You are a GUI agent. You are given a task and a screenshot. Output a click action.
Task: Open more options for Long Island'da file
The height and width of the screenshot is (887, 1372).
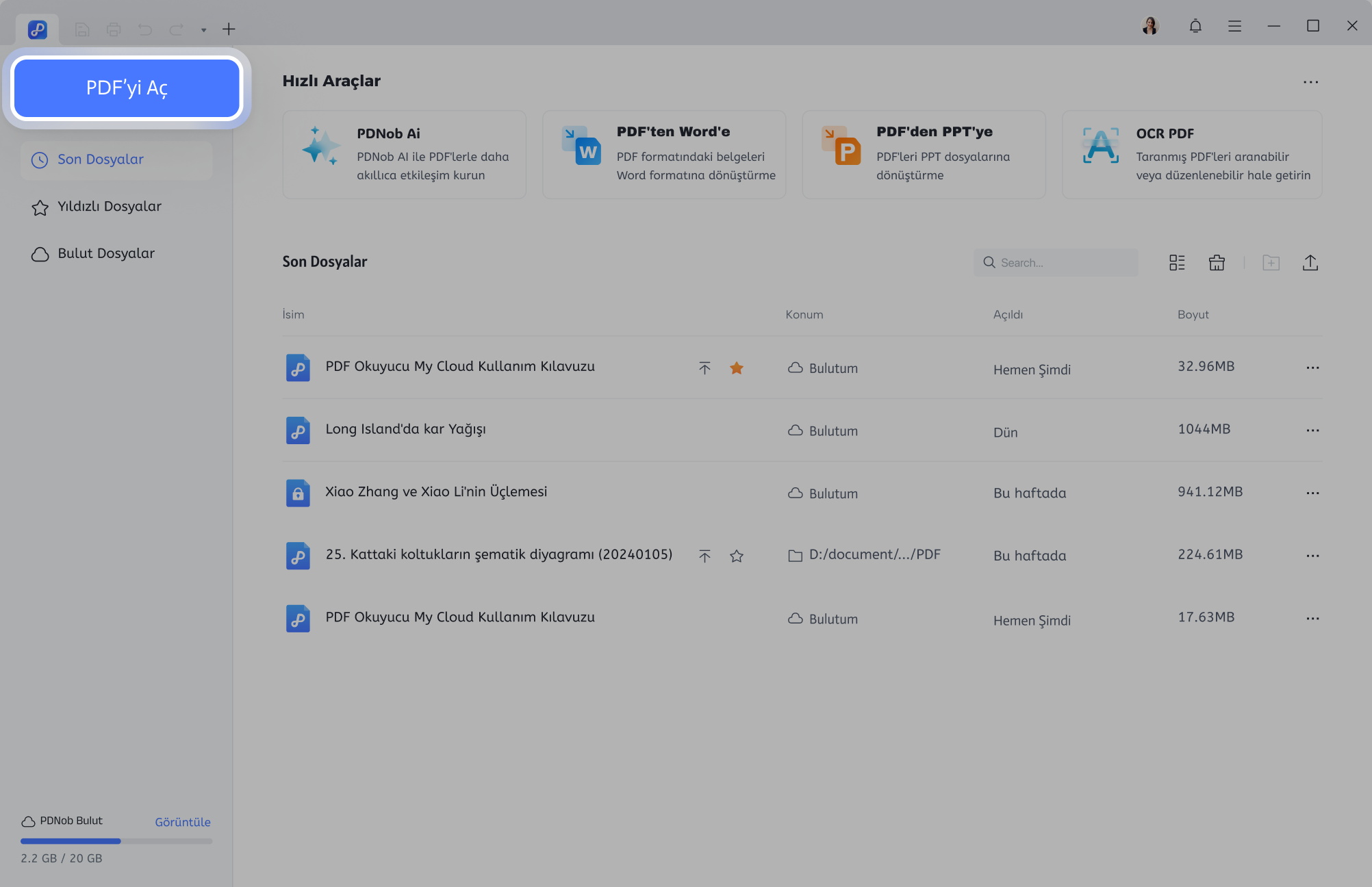click(1312, 431)
